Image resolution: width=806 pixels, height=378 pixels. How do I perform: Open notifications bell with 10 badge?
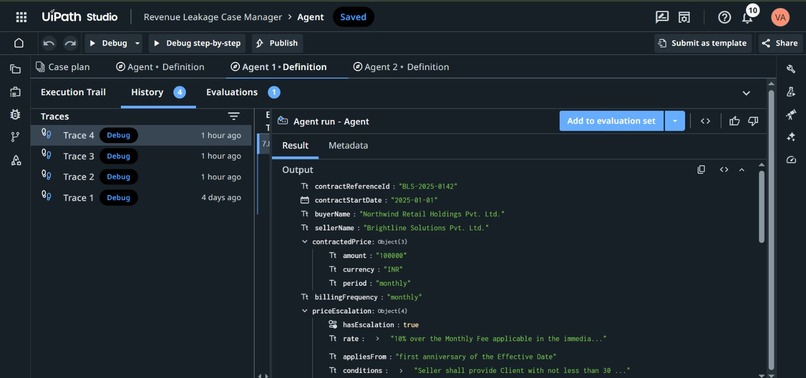747,18
